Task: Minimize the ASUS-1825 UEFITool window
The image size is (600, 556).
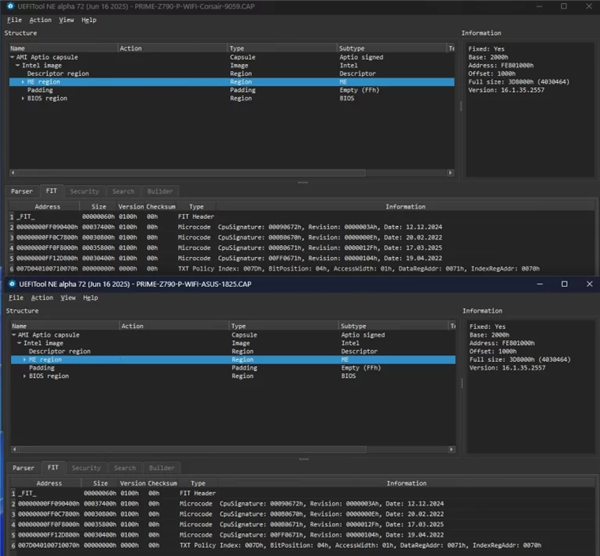Action: coord(539,284)
